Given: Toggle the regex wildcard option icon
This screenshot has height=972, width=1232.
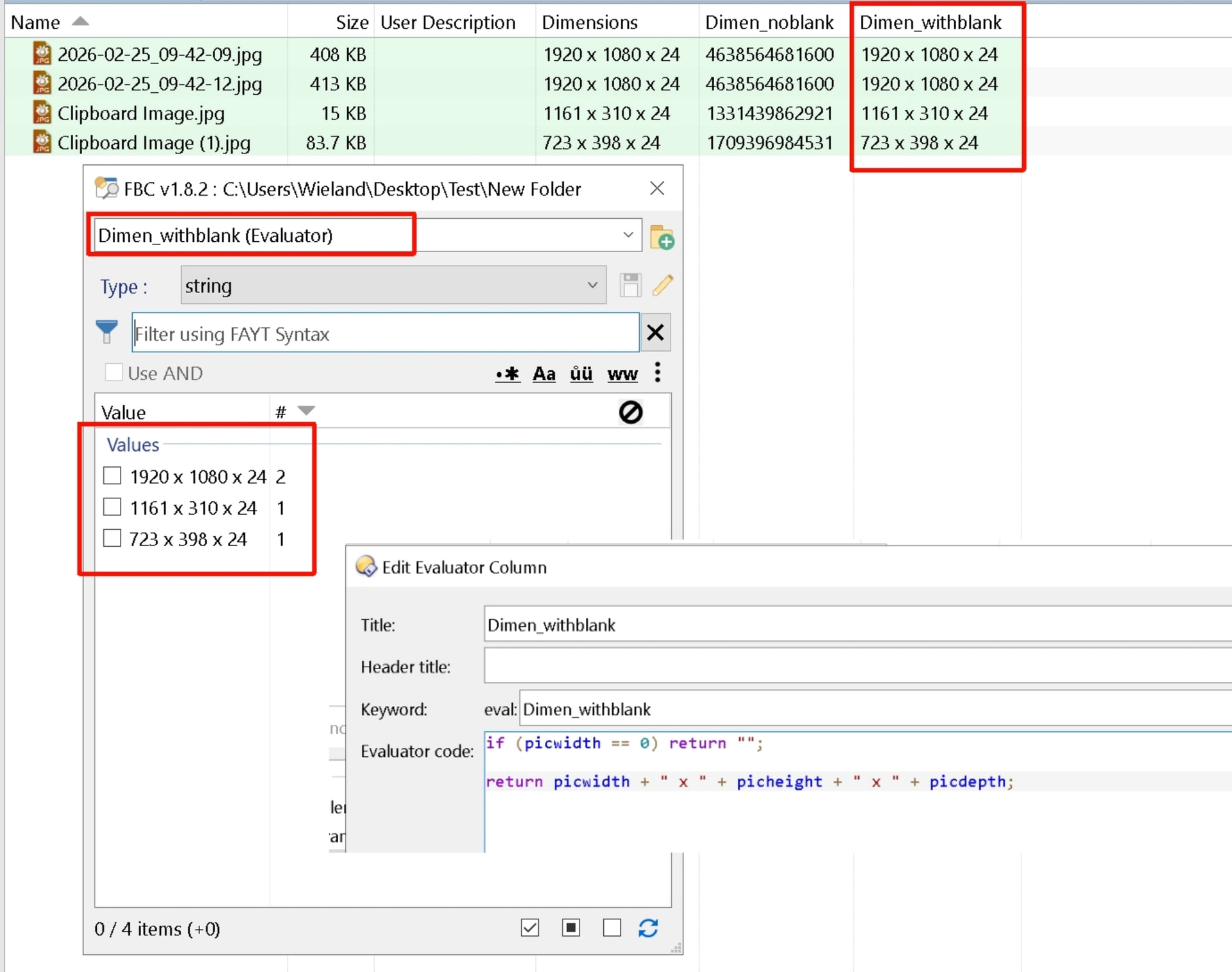Looking at the screenshot, I should [x=508, y=373].
